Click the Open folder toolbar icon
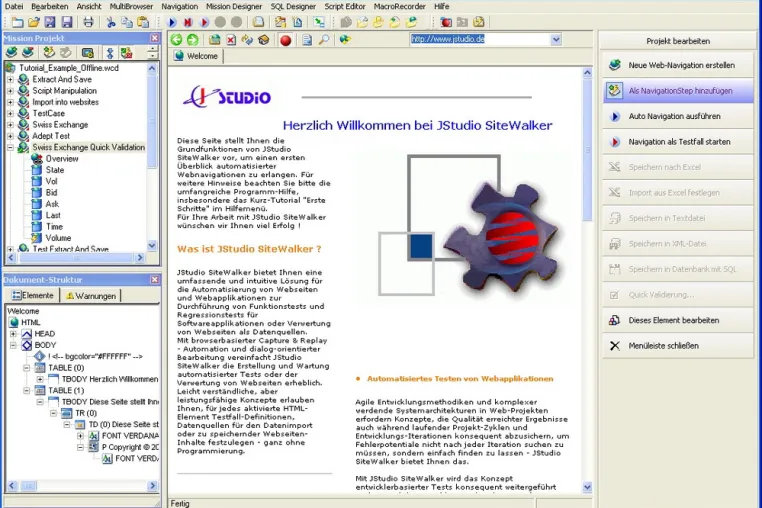Viewport: 762px width, 508px height. coord(34,22)
